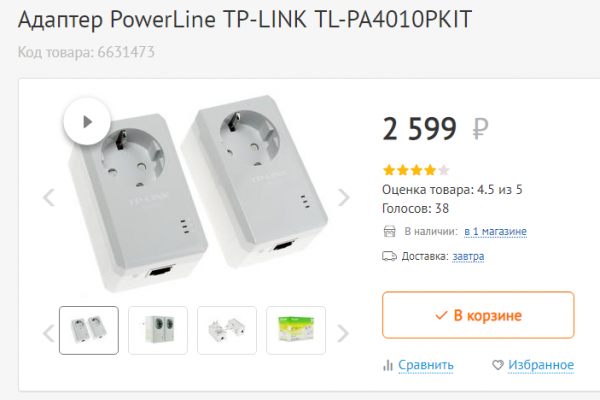
Task: Open the в 1 магазине availability link
Action: pos(495,231)
